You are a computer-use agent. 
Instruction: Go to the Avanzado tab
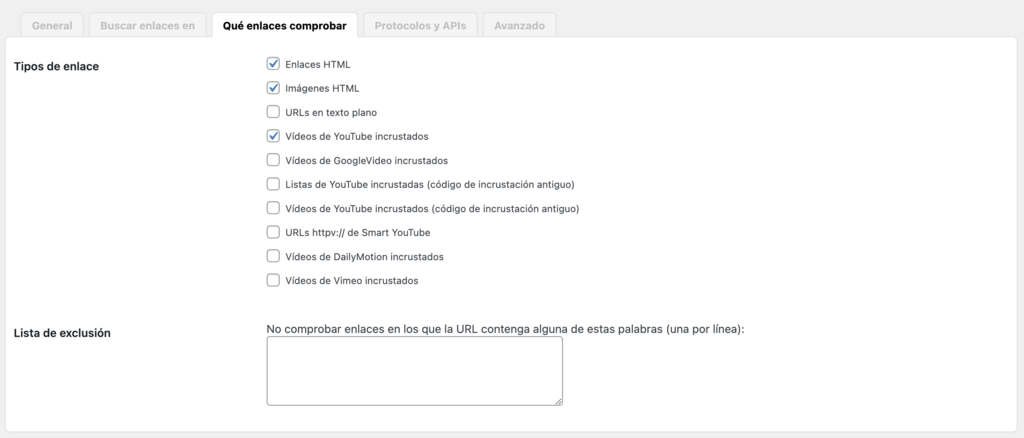[519, 26]
